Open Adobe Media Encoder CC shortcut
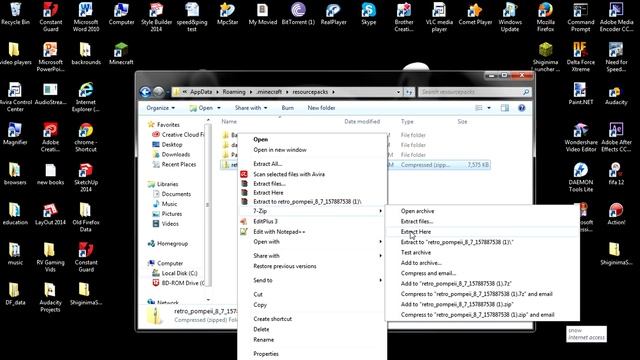The width and height of the screenshot is (640, 360). (616, 17)
